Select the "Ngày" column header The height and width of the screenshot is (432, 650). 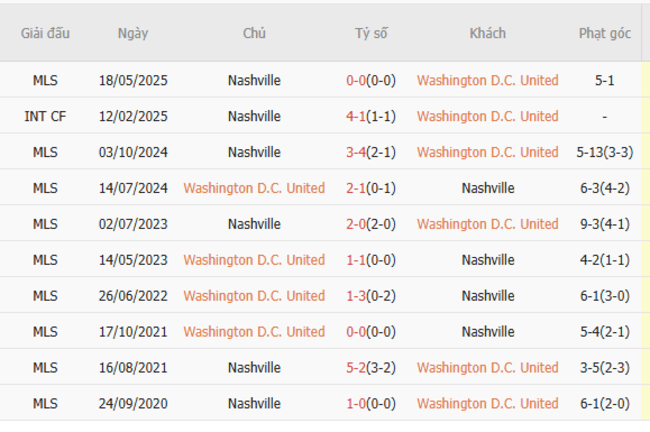(x=132, y=33)
